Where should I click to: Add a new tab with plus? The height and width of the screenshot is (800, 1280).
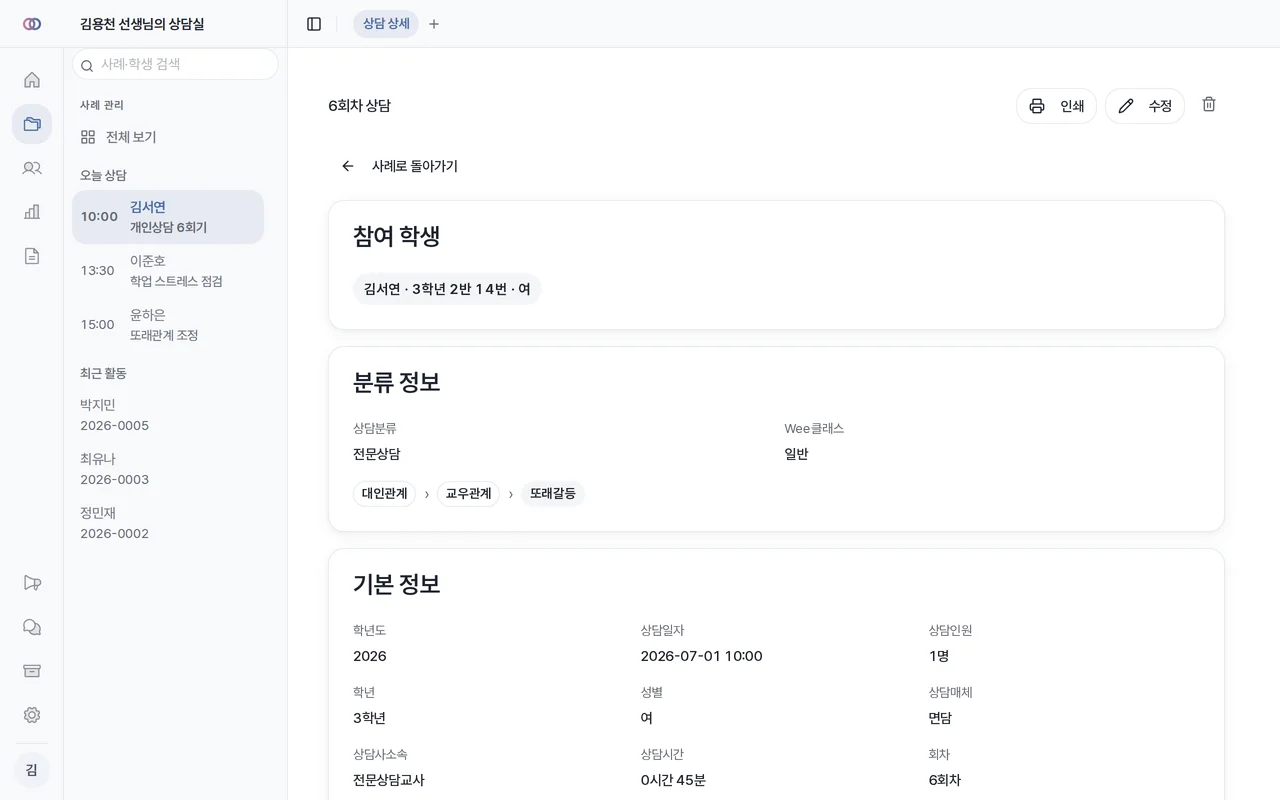click(x=434, y=24)
